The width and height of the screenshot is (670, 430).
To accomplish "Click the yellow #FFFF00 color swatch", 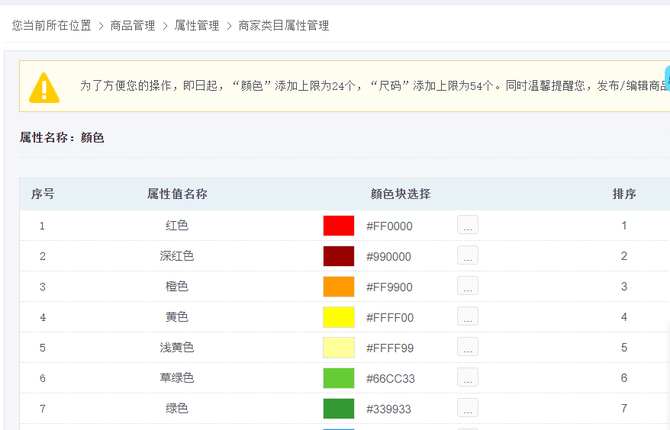I will point(338,317).
